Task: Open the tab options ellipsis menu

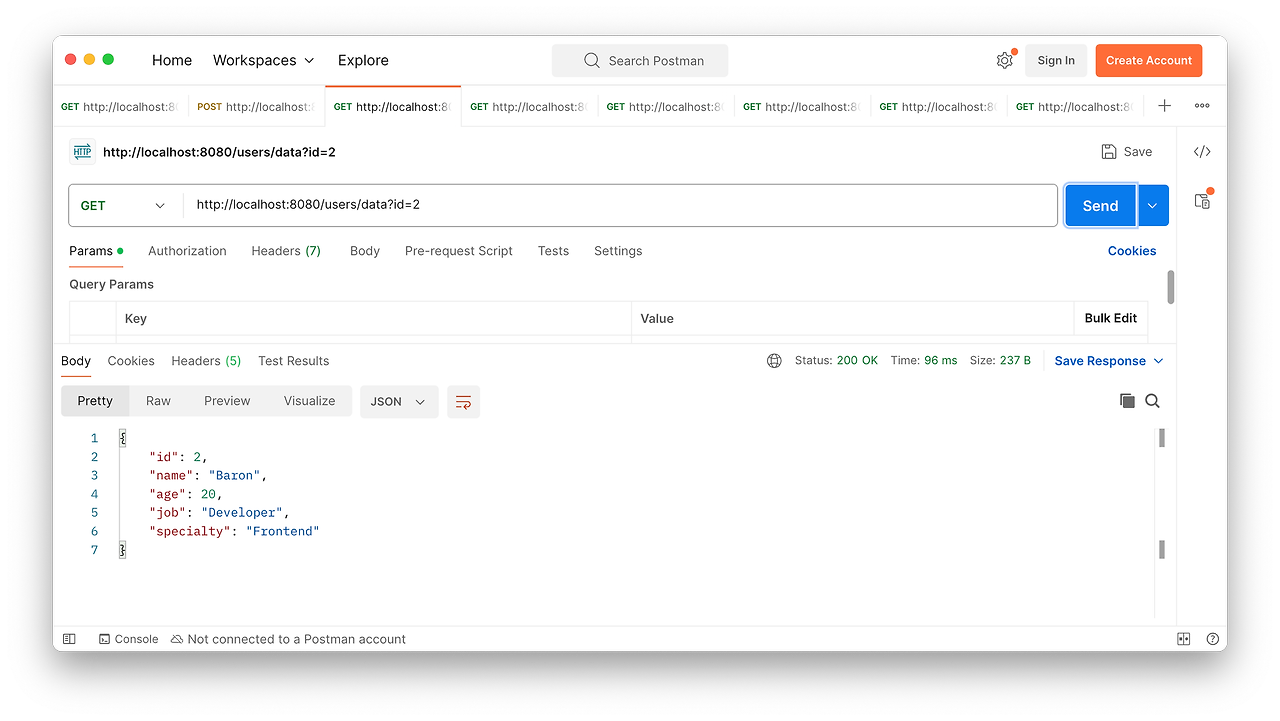Action: pos(1202,106)
